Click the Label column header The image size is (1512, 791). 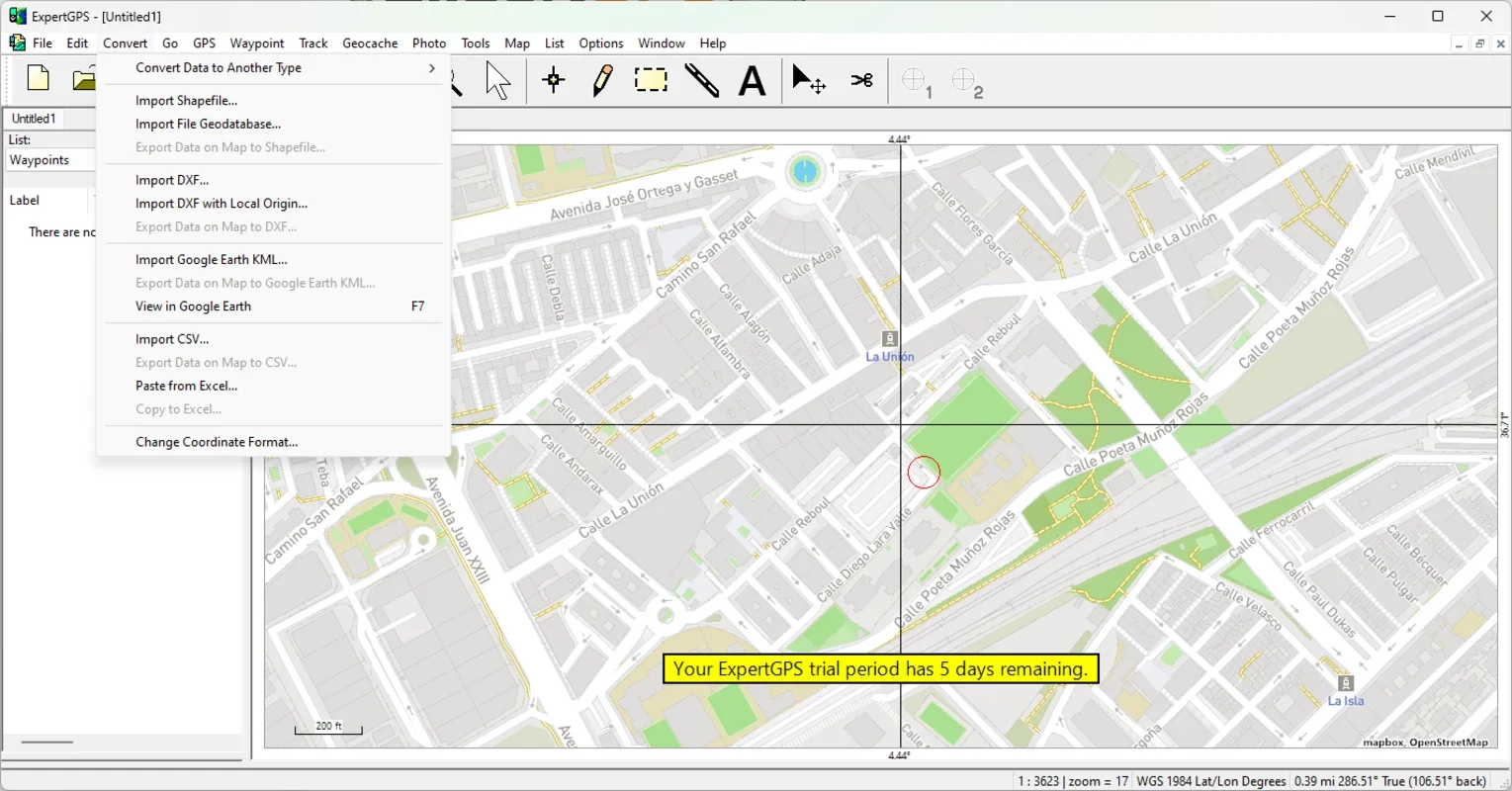point(46,201)
